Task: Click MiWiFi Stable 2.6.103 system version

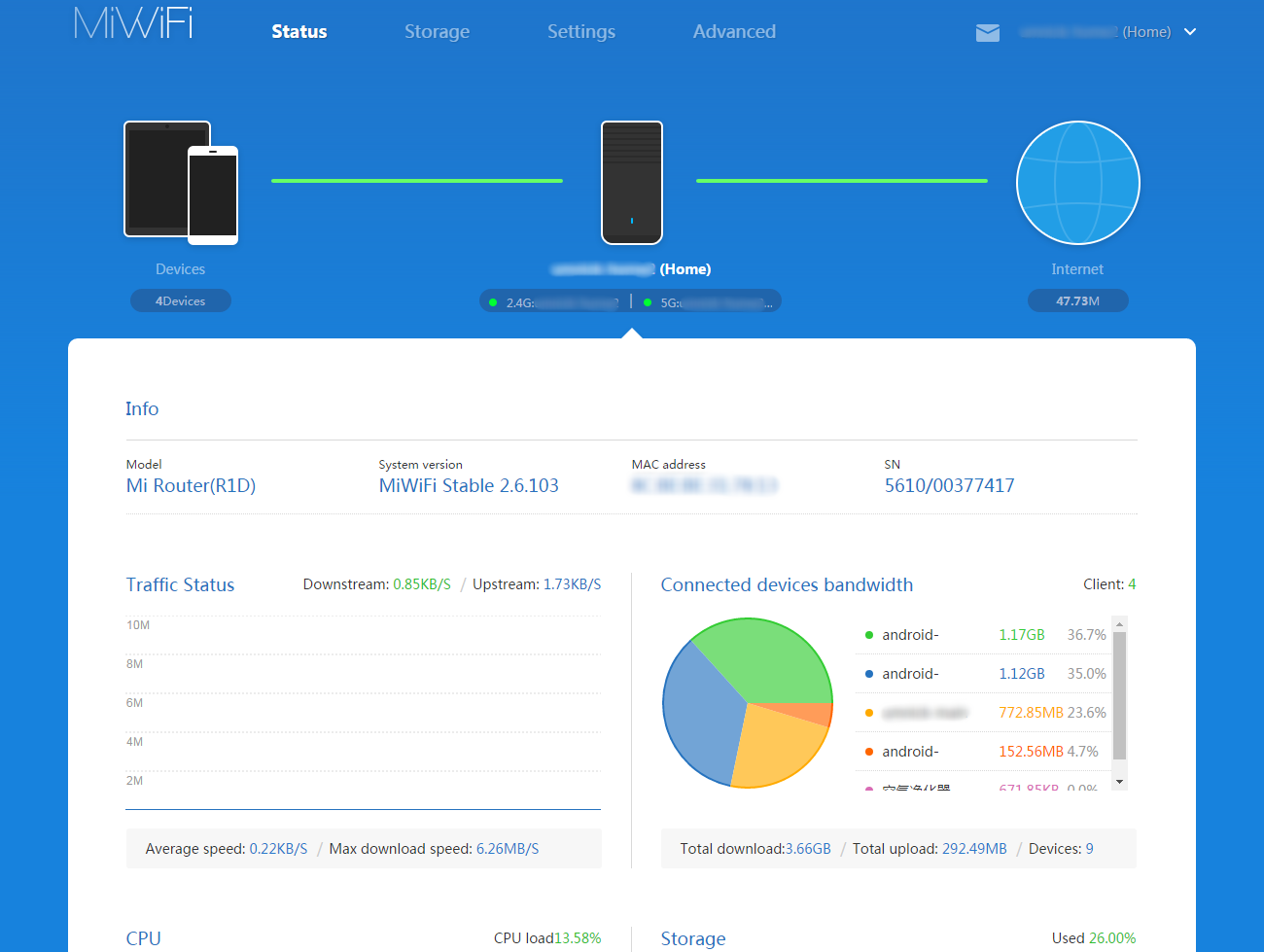Action: (x=469, y=485)
